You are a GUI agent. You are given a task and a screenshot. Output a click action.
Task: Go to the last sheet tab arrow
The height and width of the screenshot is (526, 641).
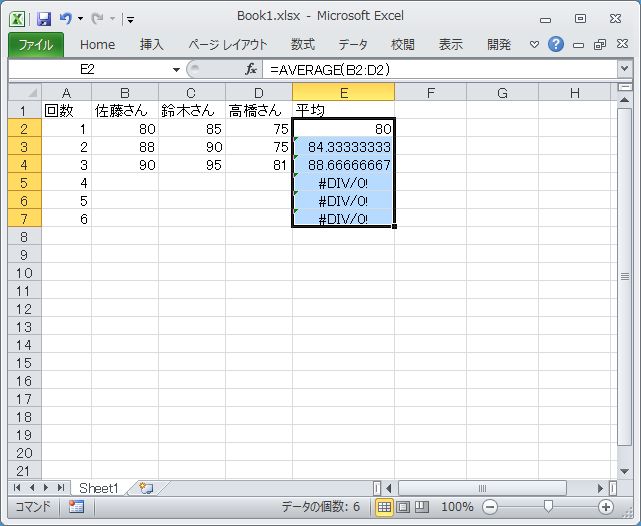pyautogui.click(x=61, y=487)
